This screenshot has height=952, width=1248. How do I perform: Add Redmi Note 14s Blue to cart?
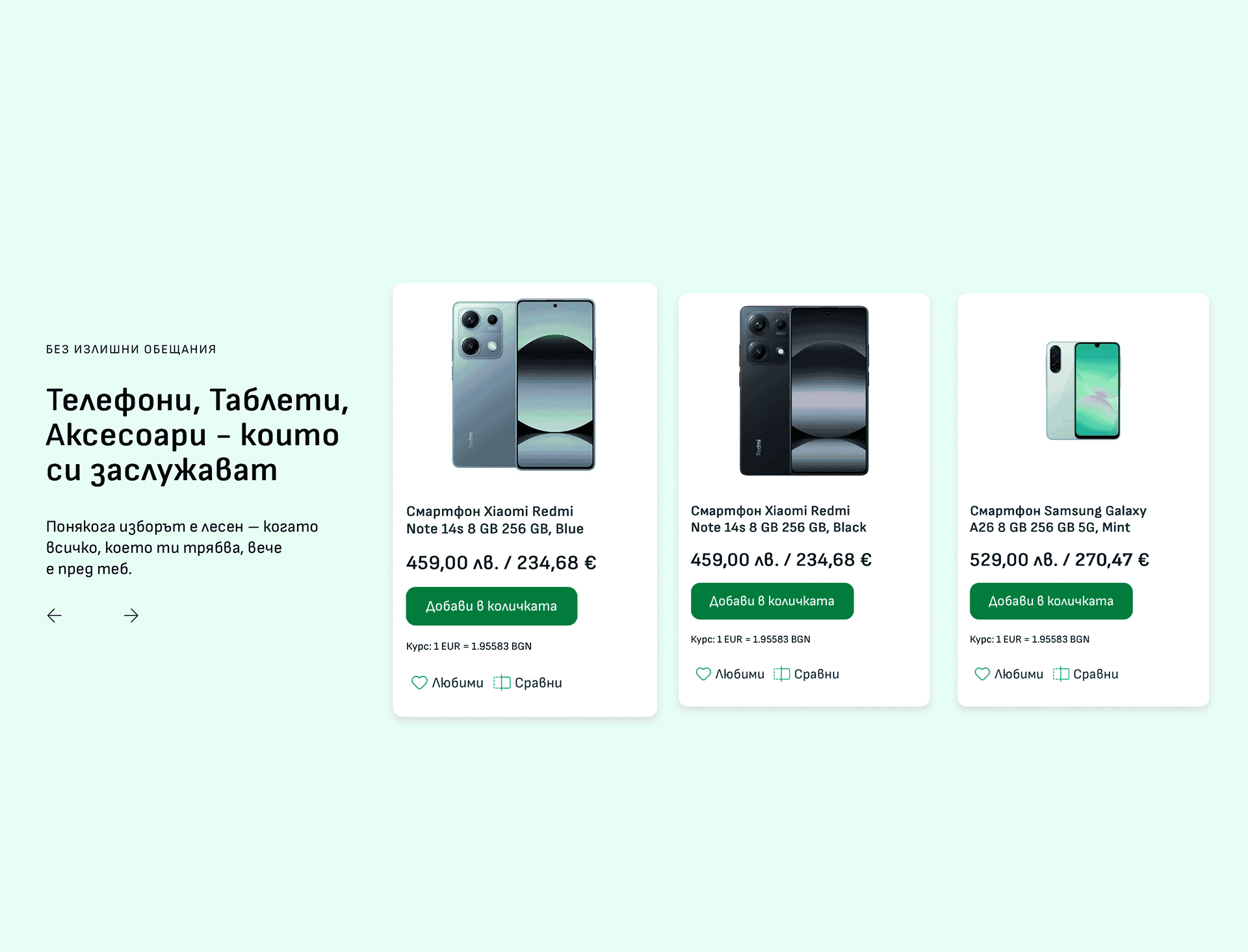[x=491, y=606]
